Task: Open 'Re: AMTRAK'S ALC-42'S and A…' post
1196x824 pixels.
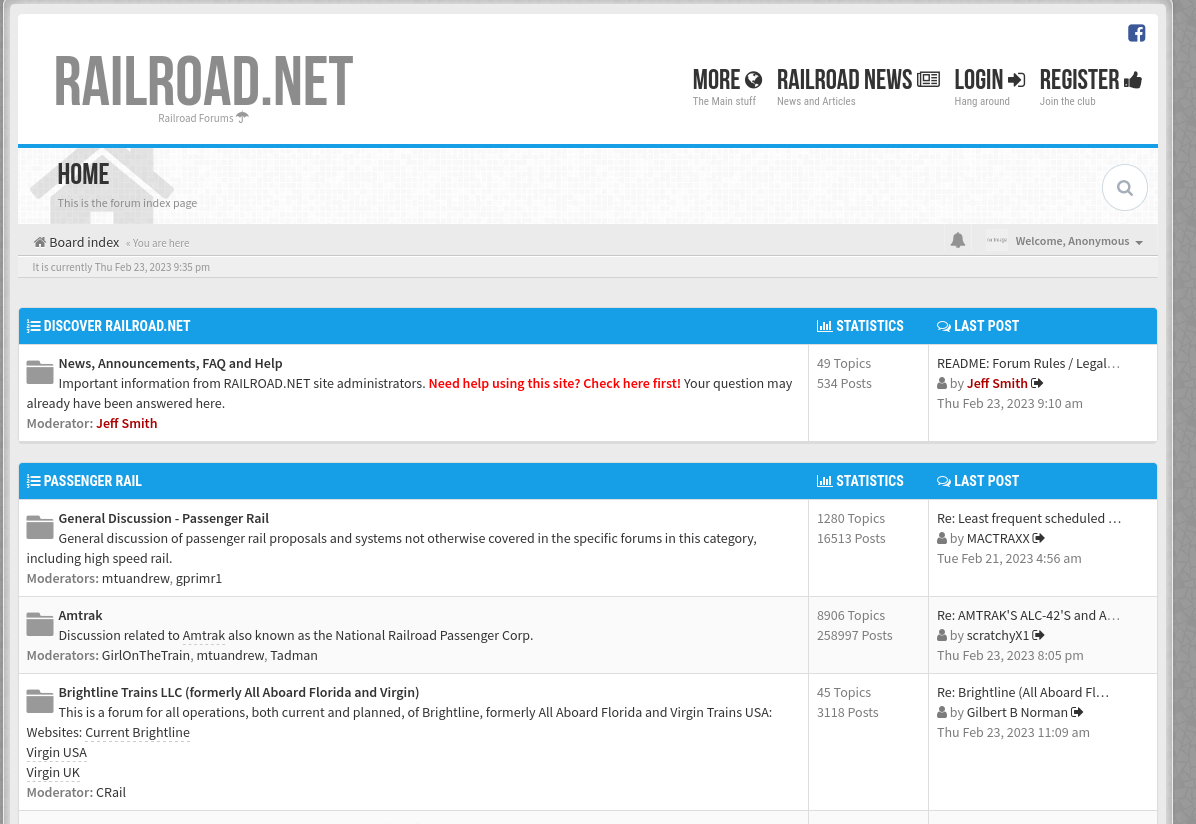Action: (1028, 615)
